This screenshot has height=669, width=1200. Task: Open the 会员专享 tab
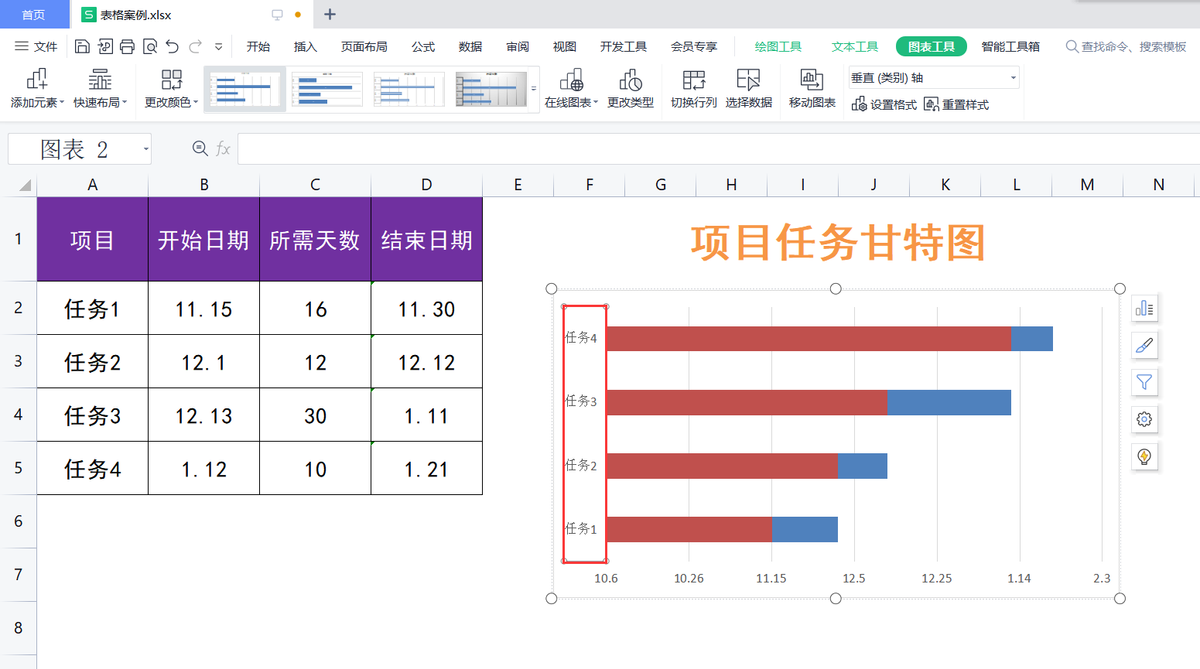[x=694, y=46]
